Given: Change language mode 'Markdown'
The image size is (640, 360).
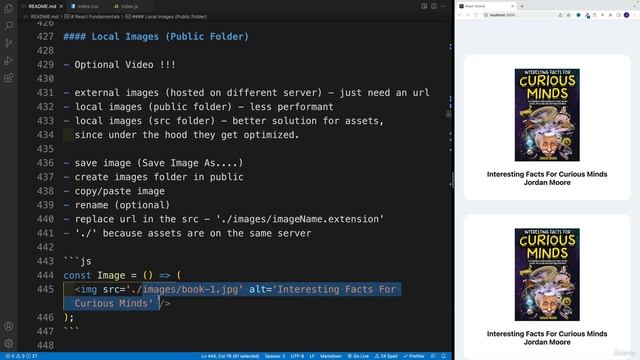Looking at the screenshot, I should coord(331,356).
